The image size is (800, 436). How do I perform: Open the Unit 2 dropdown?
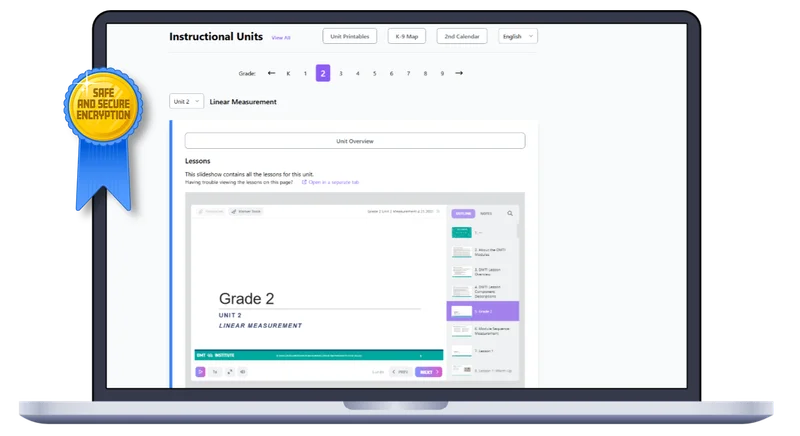pos(186,101)
